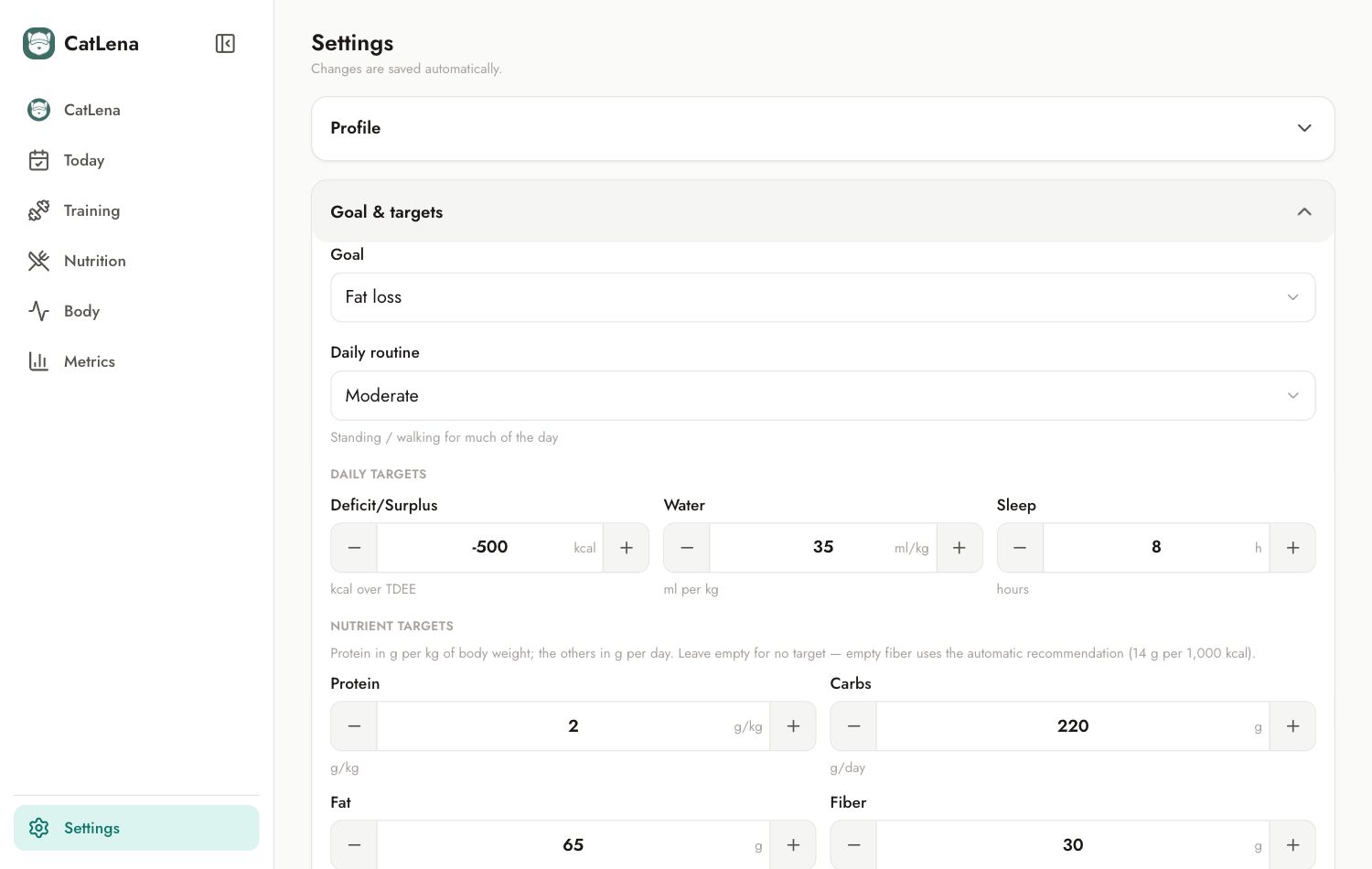Click the CatLena cat logo at top
1372x869 pixels.
(38, 43)
